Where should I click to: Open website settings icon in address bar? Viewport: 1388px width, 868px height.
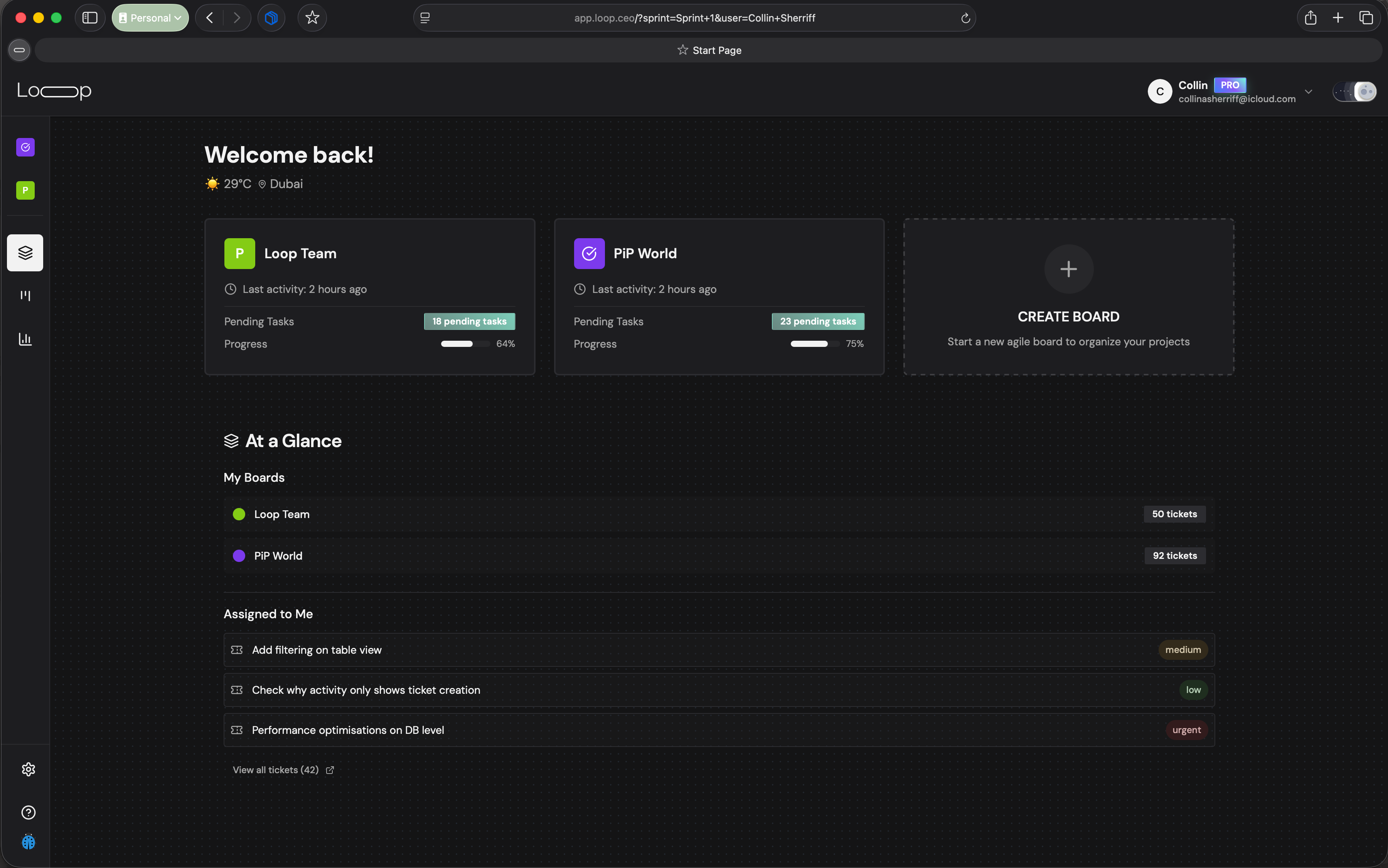point(425,18)
